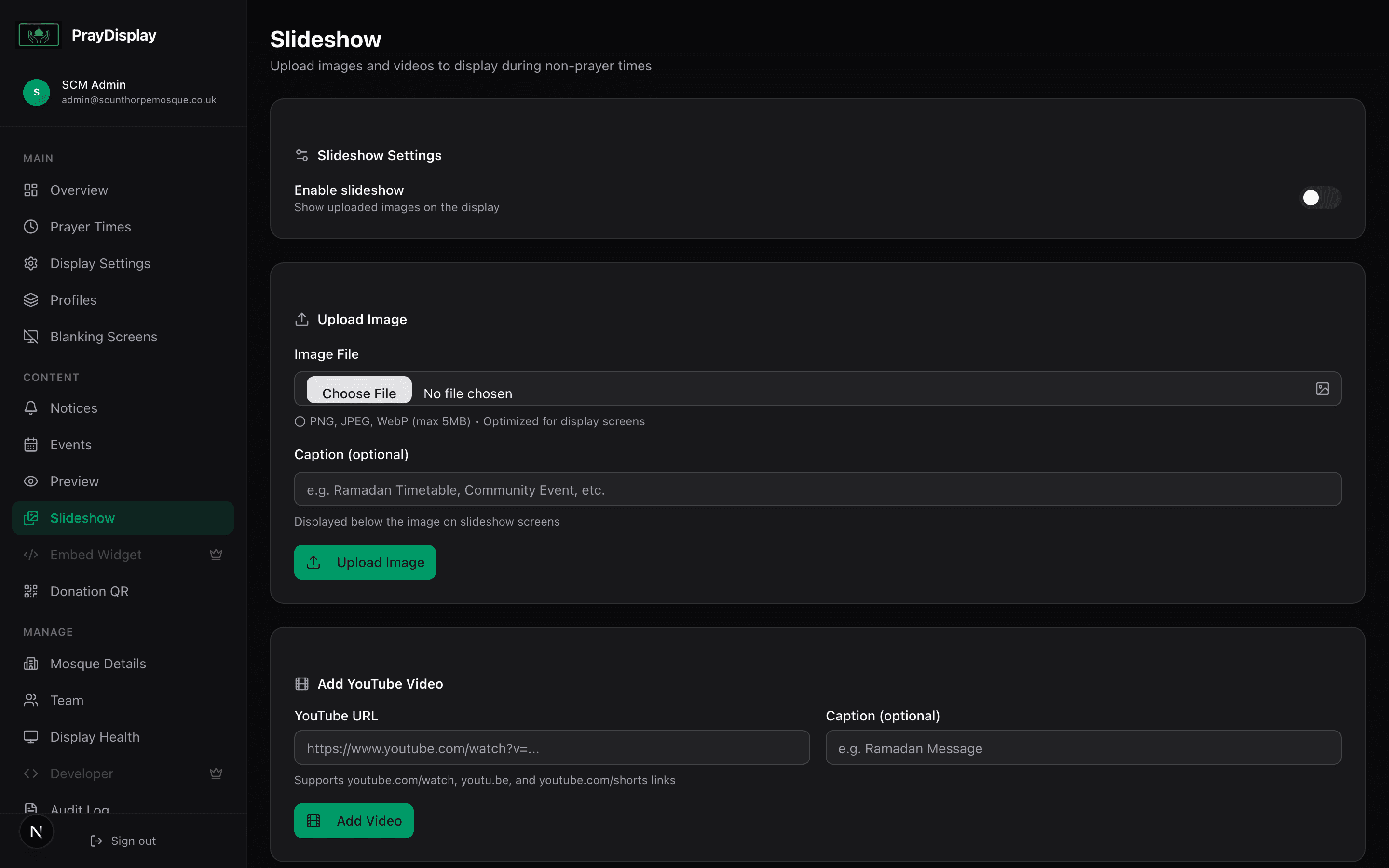Open Display Settings via the gear icon
Viewport: 1389px width, 868px height.
point(30,263)
